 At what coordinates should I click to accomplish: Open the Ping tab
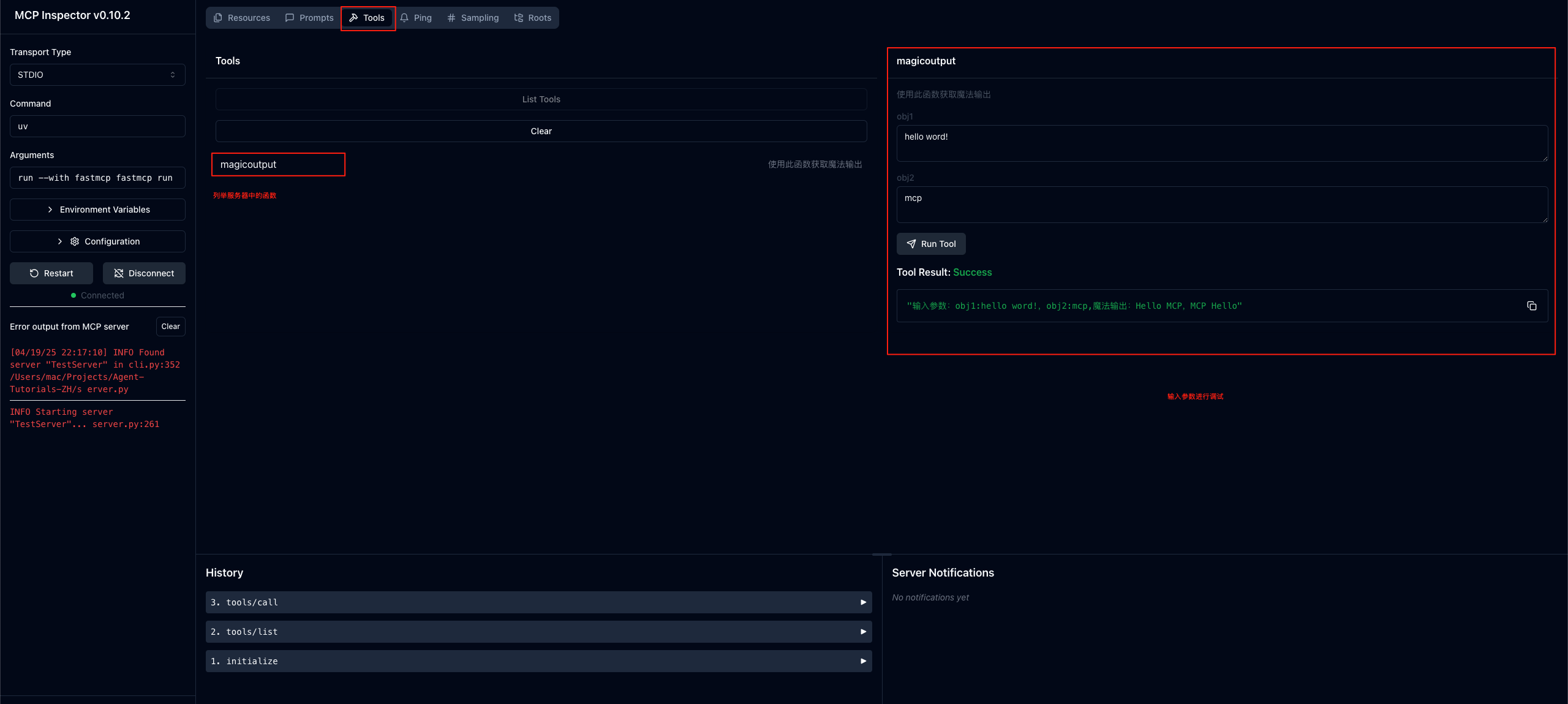pyautogui.click(x=416, y=18)
